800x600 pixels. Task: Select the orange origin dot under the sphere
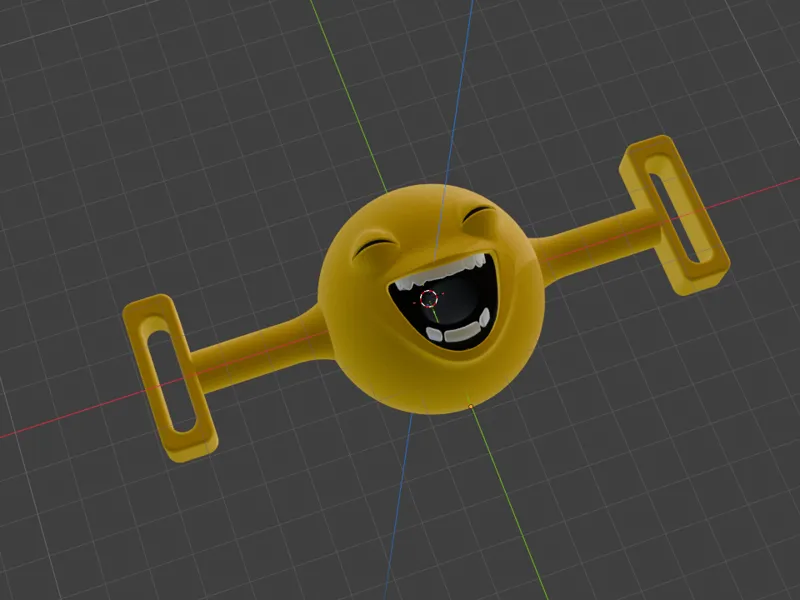point(471,407)
